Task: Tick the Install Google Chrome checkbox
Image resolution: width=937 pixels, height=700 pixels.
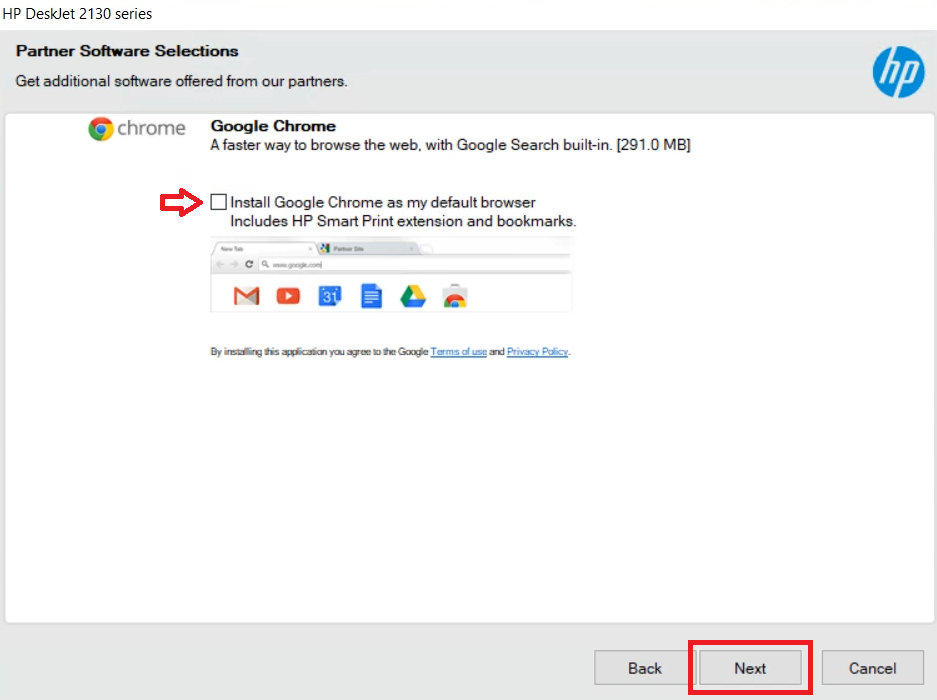Action: tap(219, 202)
